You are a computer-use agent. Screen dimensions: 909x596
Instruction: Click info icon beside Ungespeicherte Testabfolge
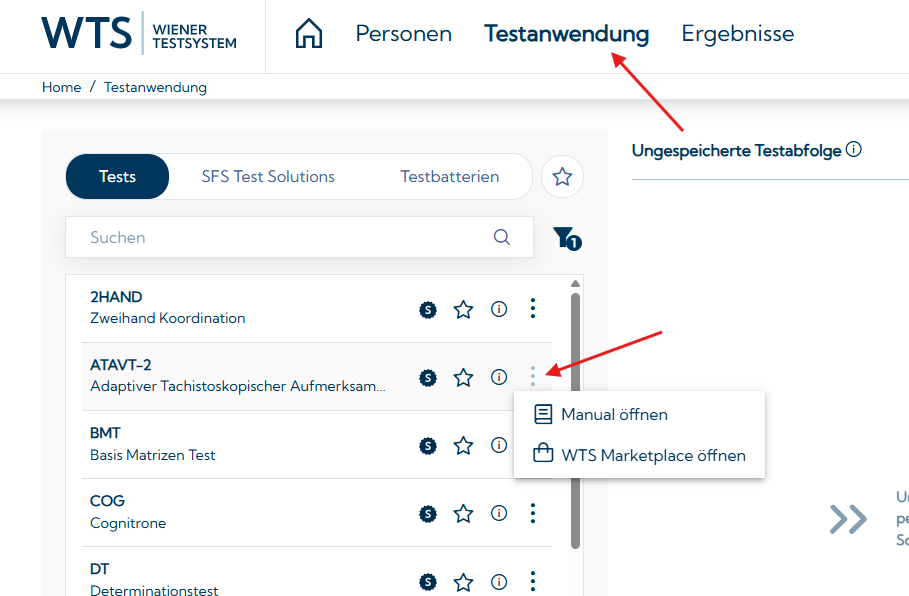(853, 150)
